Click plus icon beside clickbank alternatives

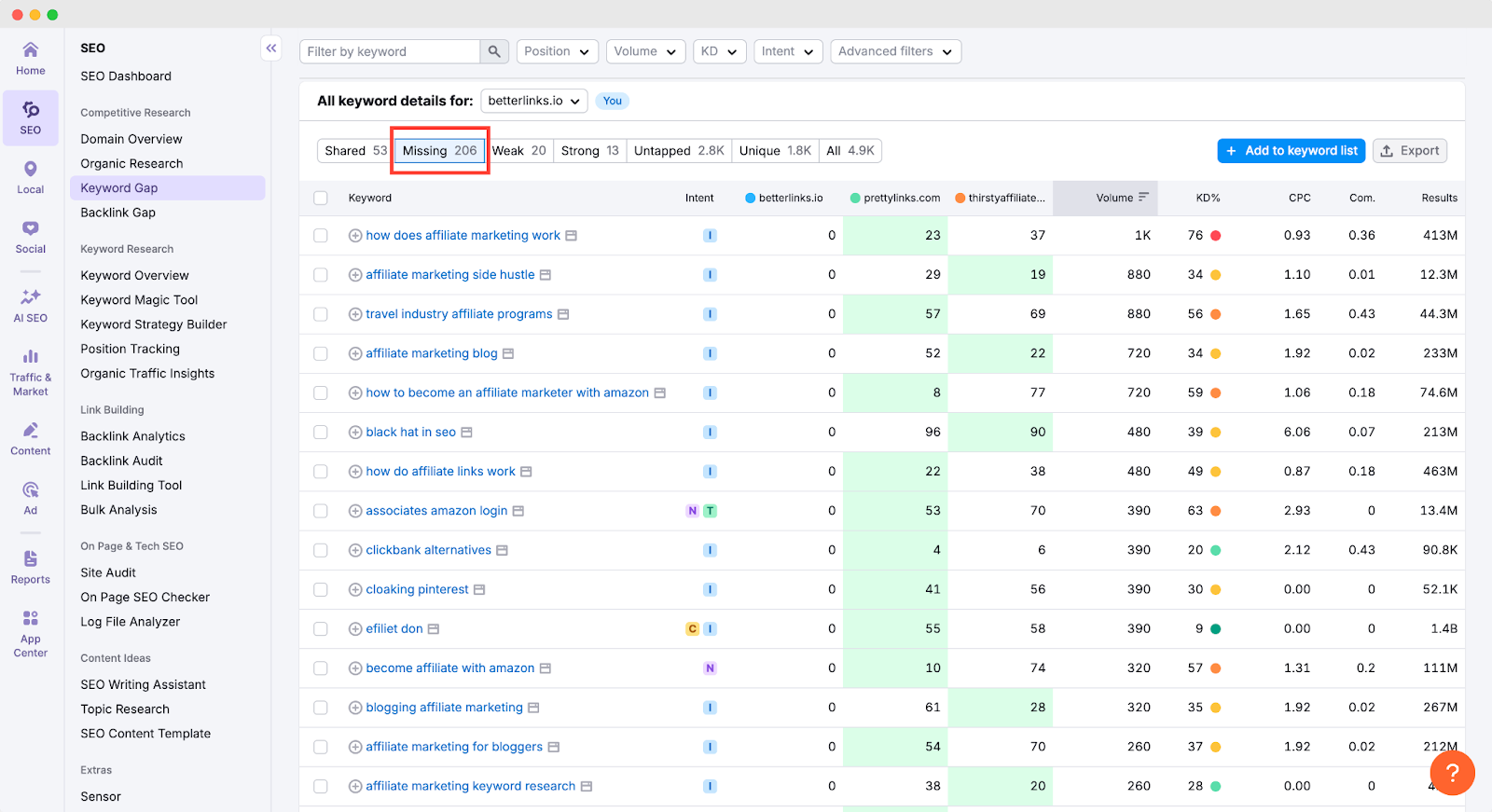355,550
